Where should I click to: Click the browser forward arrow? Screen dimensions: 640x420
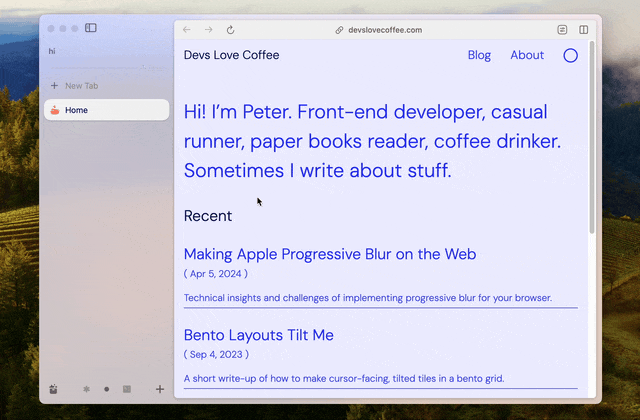pyautogui.click(x=208, y=30)
